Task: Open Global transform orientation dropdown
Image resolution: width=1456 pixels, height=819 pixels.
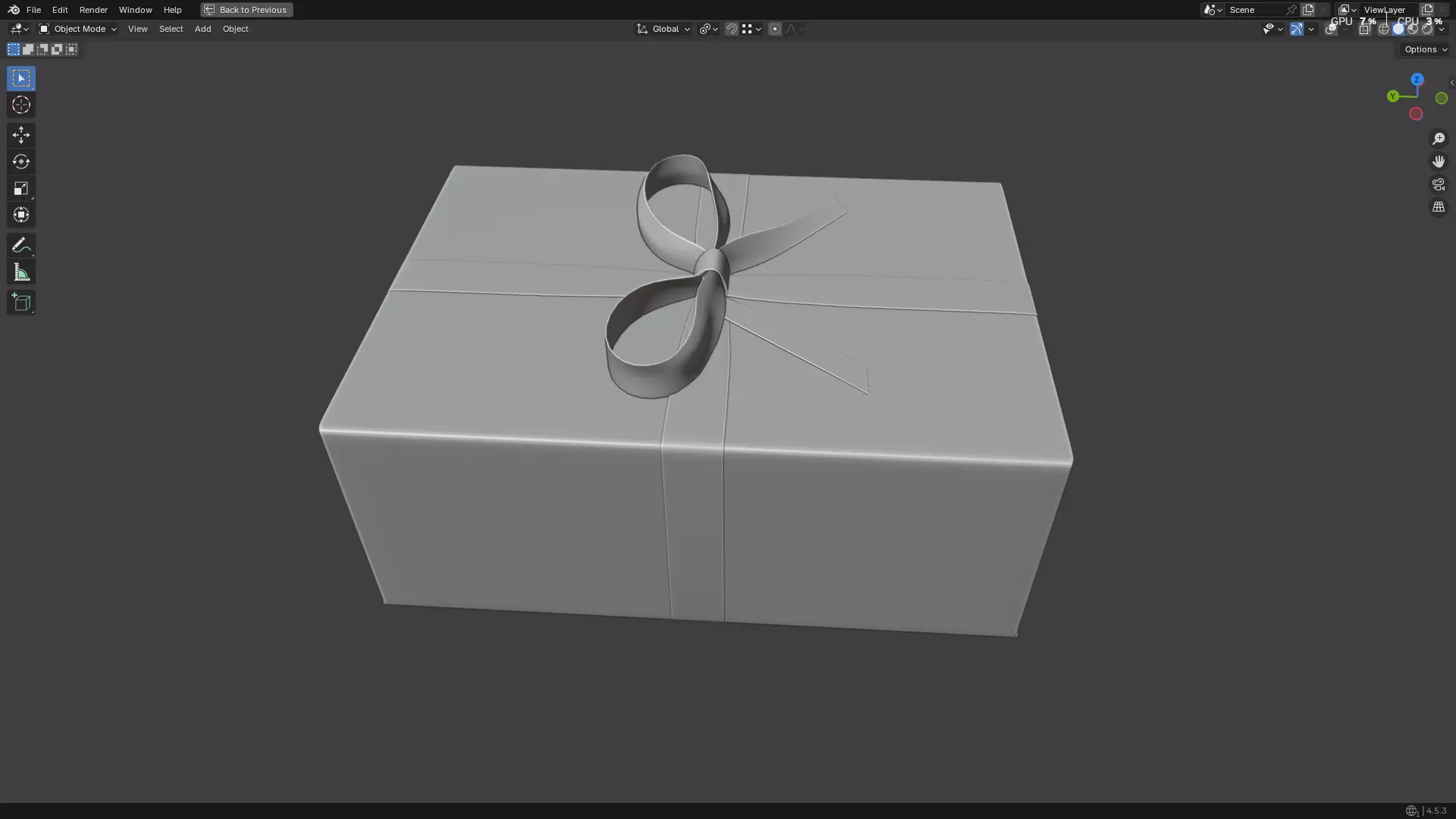Action: (x=664, y=29)
